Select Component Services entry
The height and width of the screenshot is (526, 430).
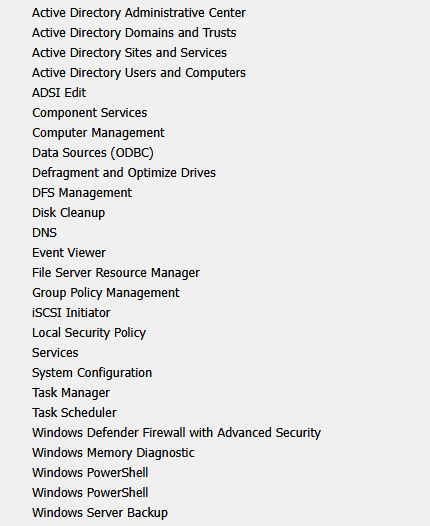coord(90,113)
